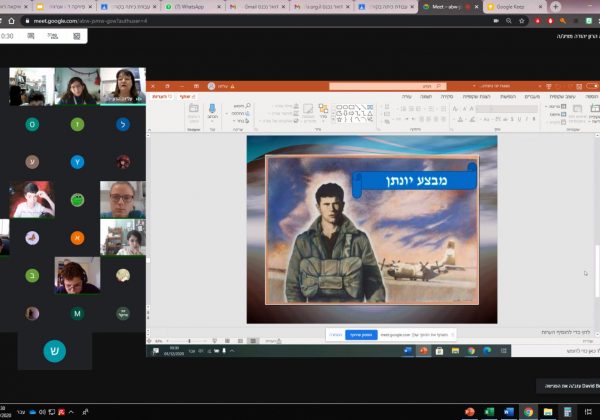Viewport: 600px width, 420px height.
Task: Click the Chrome home button
Action: pyautogui.click(x=11, y=21)
